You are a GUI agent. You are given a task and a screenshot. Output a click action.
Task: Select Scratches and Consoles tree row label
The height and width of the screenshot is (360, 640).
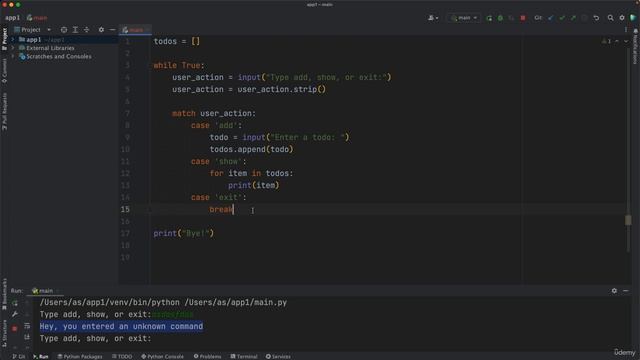(59, 56)
